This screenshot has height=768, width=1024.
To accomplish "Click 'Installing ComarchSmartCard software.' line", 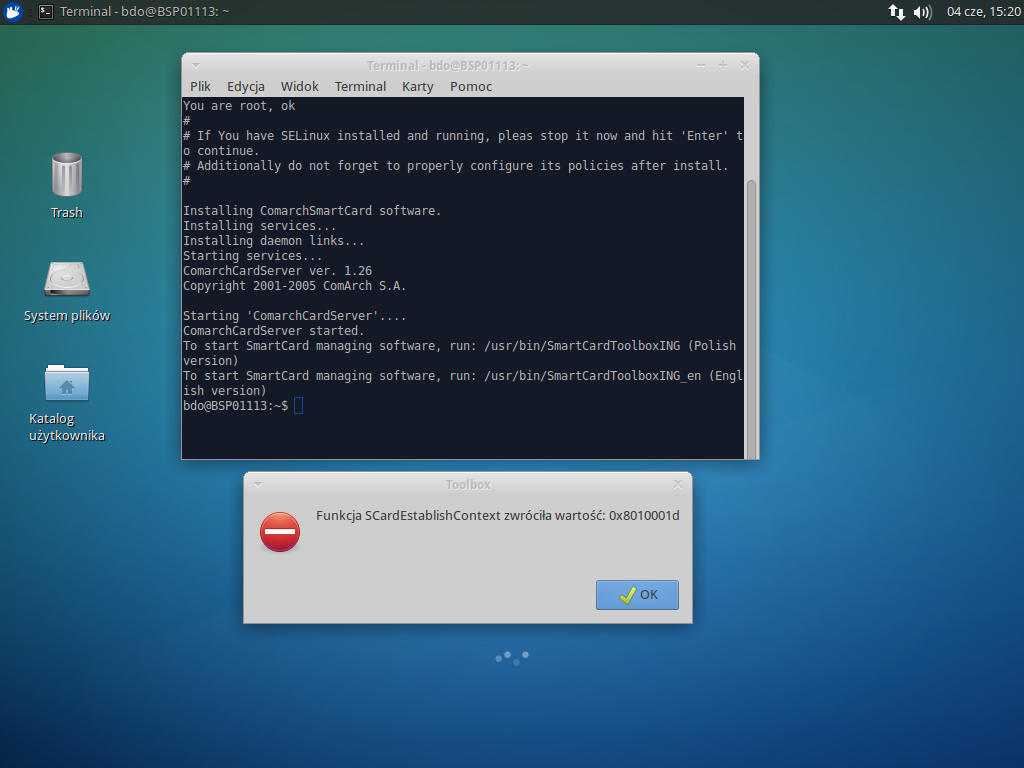I will click(312, 210).
